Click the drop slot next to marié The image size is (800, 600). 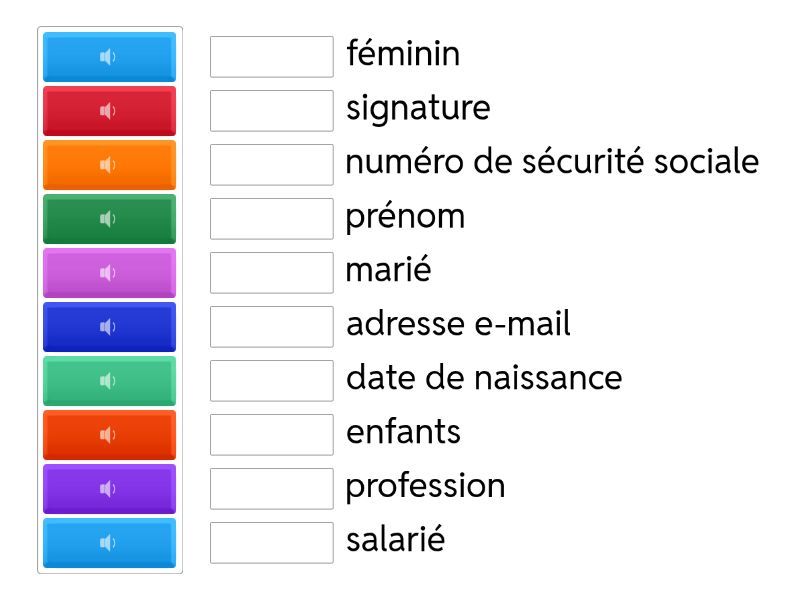(x=271, y=273)
